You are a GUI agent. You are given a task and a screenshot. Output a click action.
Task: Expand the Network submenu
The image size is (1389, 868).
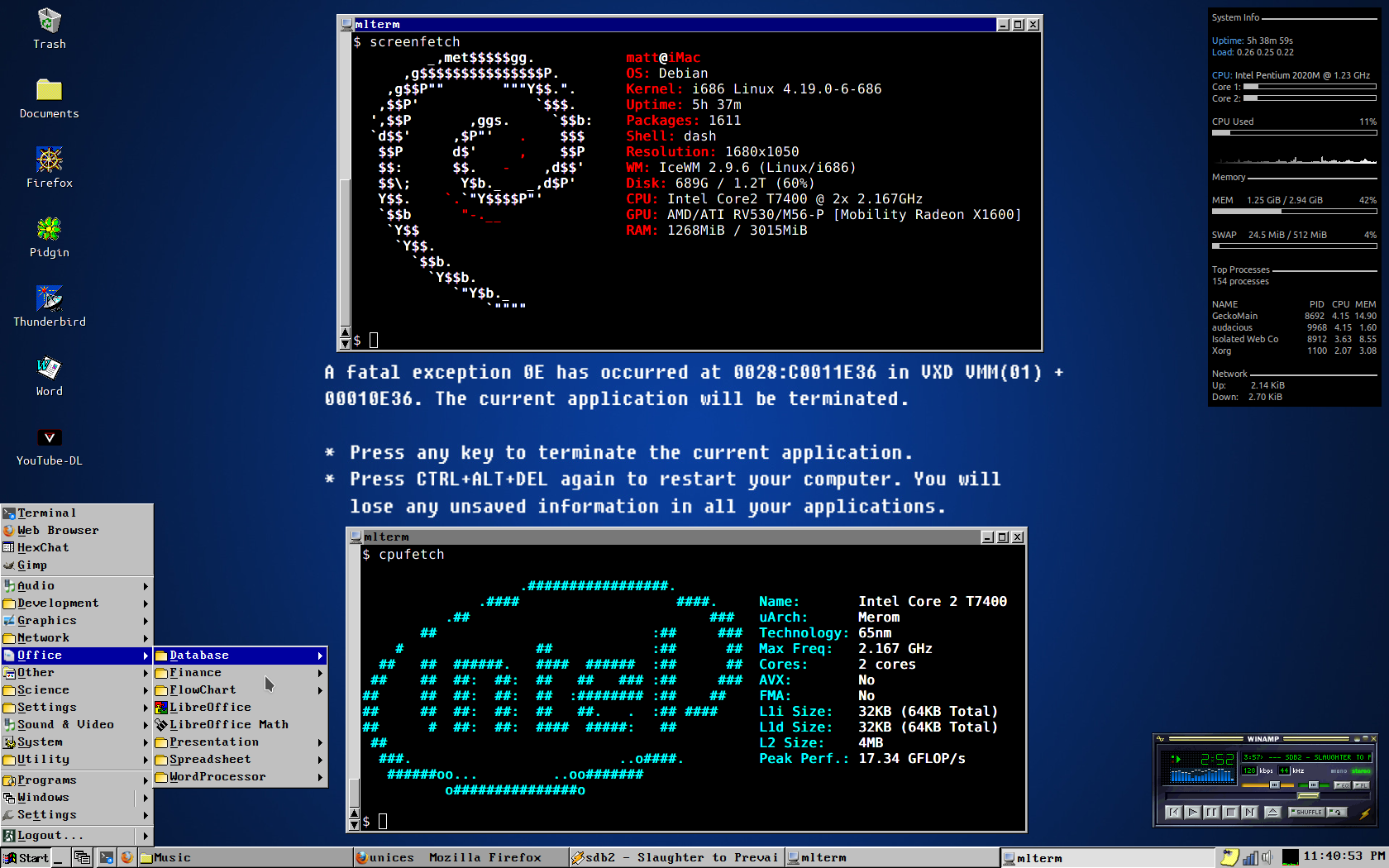(77, 638)
